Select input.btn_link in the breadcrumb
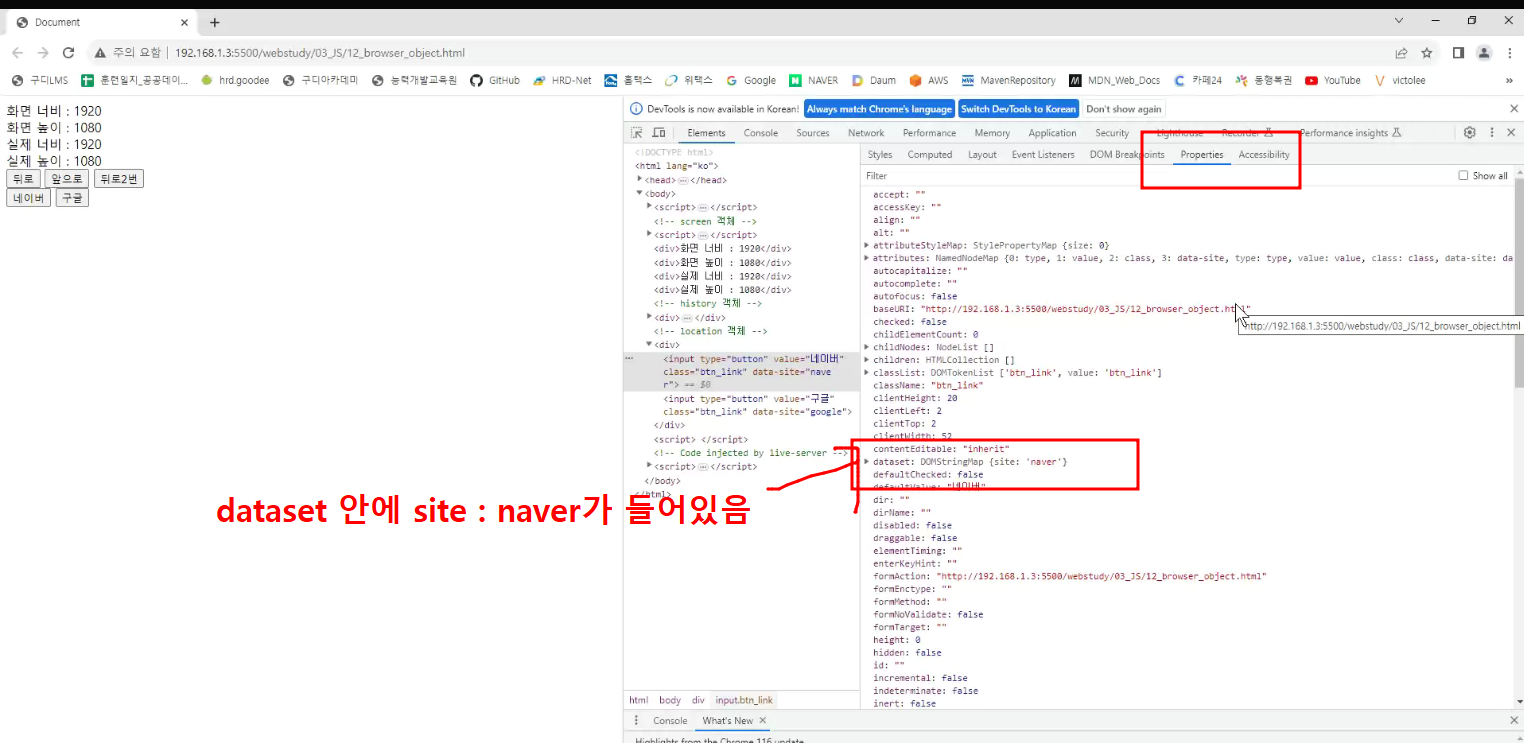 coord(744,700)
